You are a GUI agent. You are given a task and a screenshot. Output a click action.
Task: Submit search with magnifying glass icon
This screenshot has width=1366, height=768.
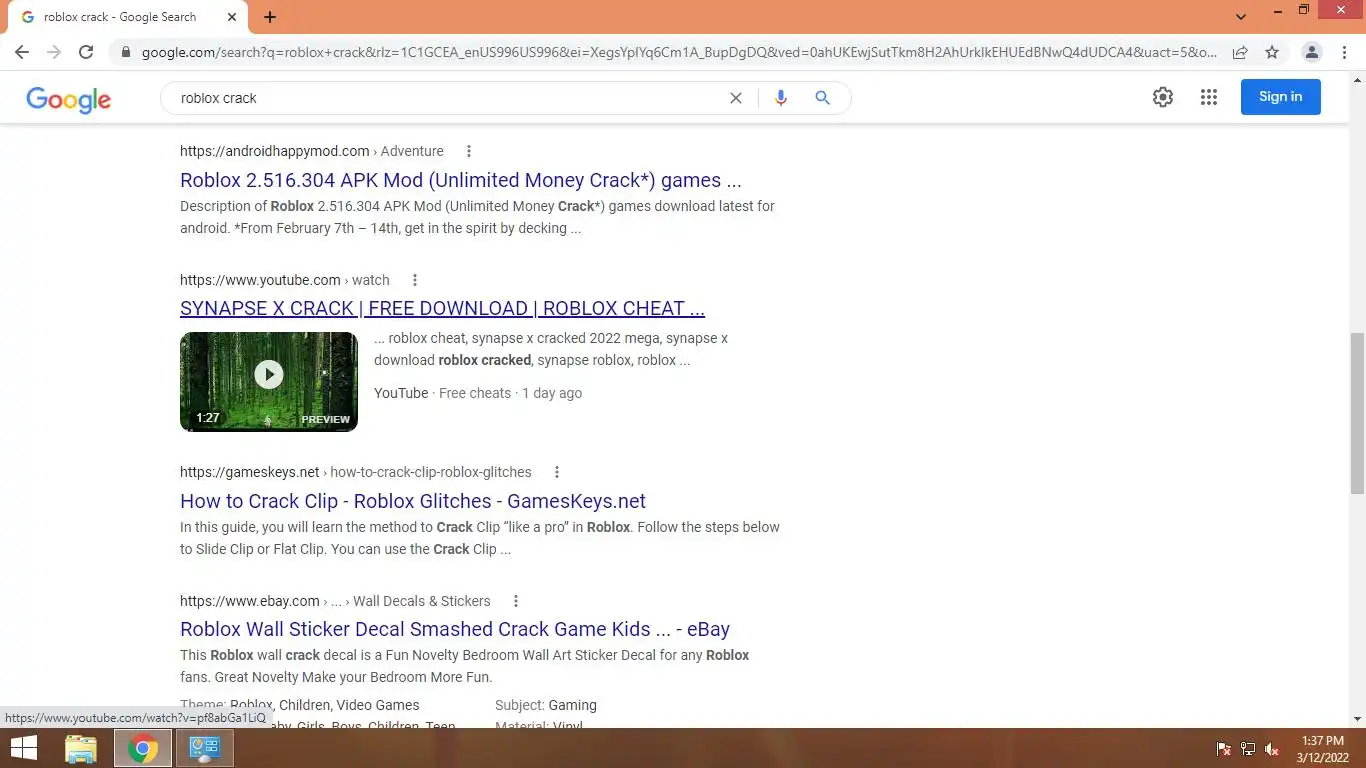click(822, 98)
